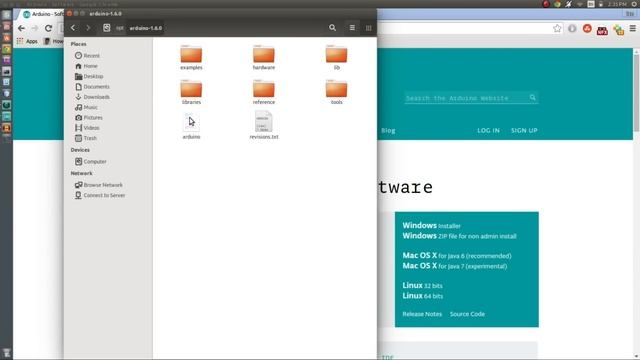This screenshot has height=360, width=640.
Task: Download Linux 32 bits
Action: point(422,285)
